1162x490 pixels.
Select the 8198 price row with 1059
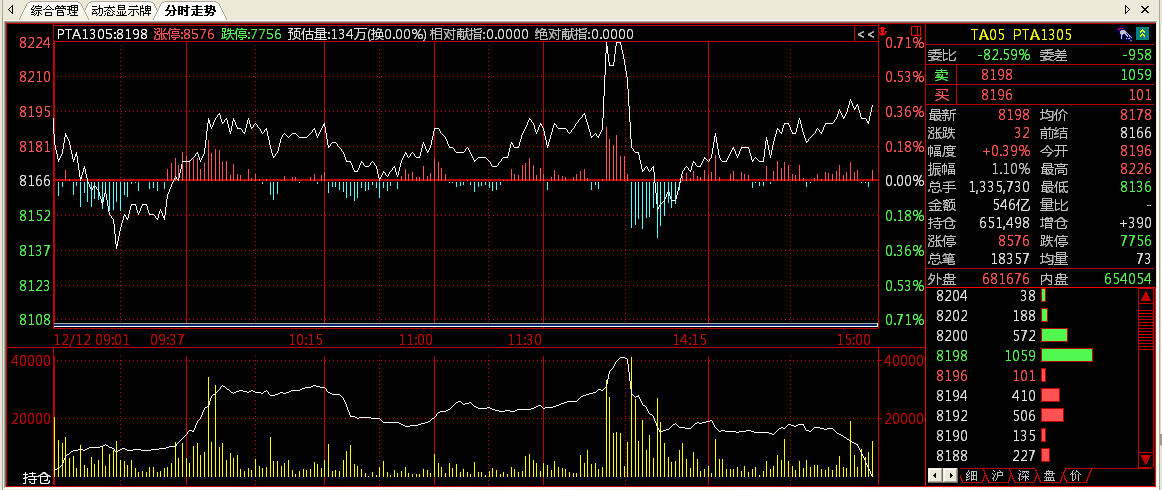click(x=1030, y=355)
